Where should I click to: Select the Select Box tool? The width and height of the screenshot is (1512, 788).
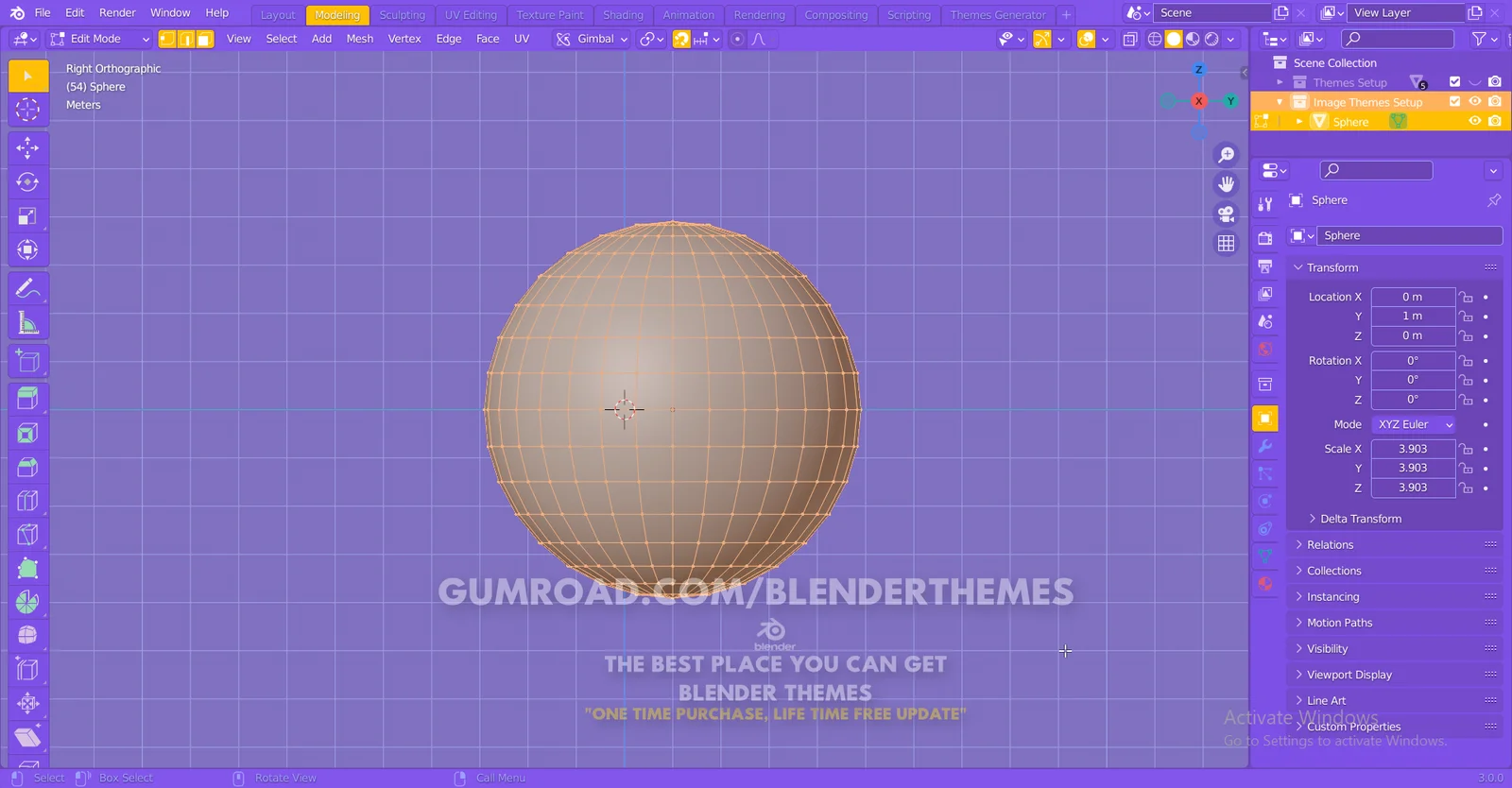point(28,76)
